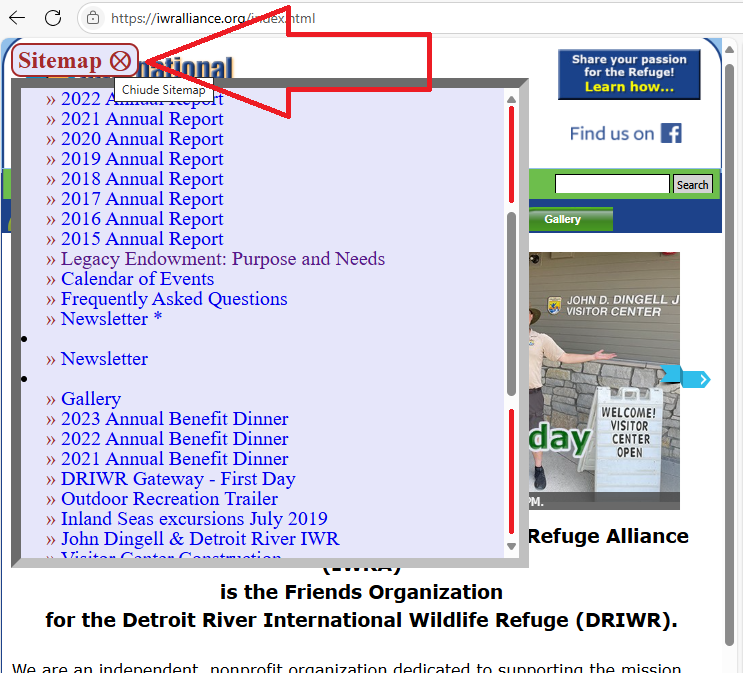Open the 2022 Annual Benefit Dinner link
Image resolution: width=743 pixels, height=678 pixels.
174,439
